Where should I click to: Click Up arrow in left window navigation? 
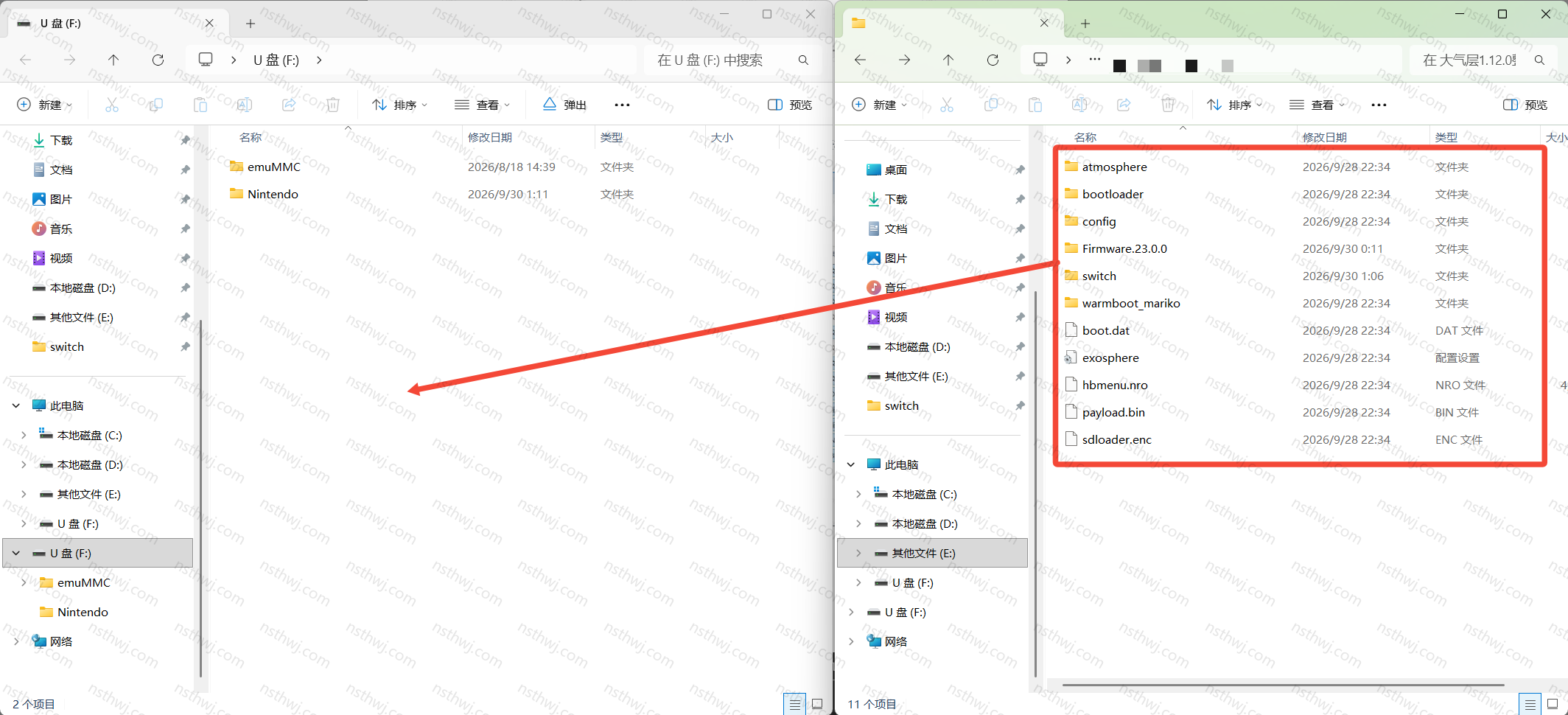(113, 60)
